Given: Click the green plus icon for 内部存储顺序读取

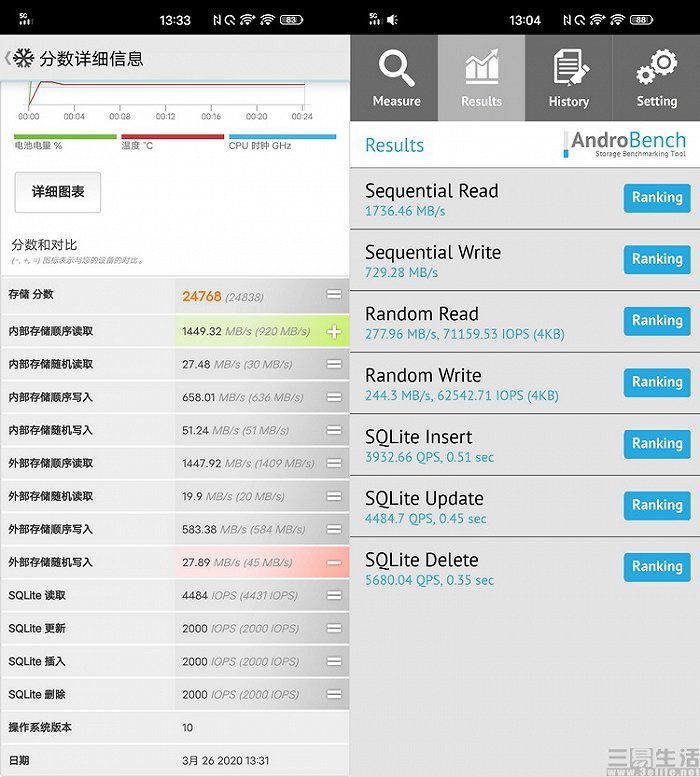Looking at the screenshot, I should pos(334,332).
